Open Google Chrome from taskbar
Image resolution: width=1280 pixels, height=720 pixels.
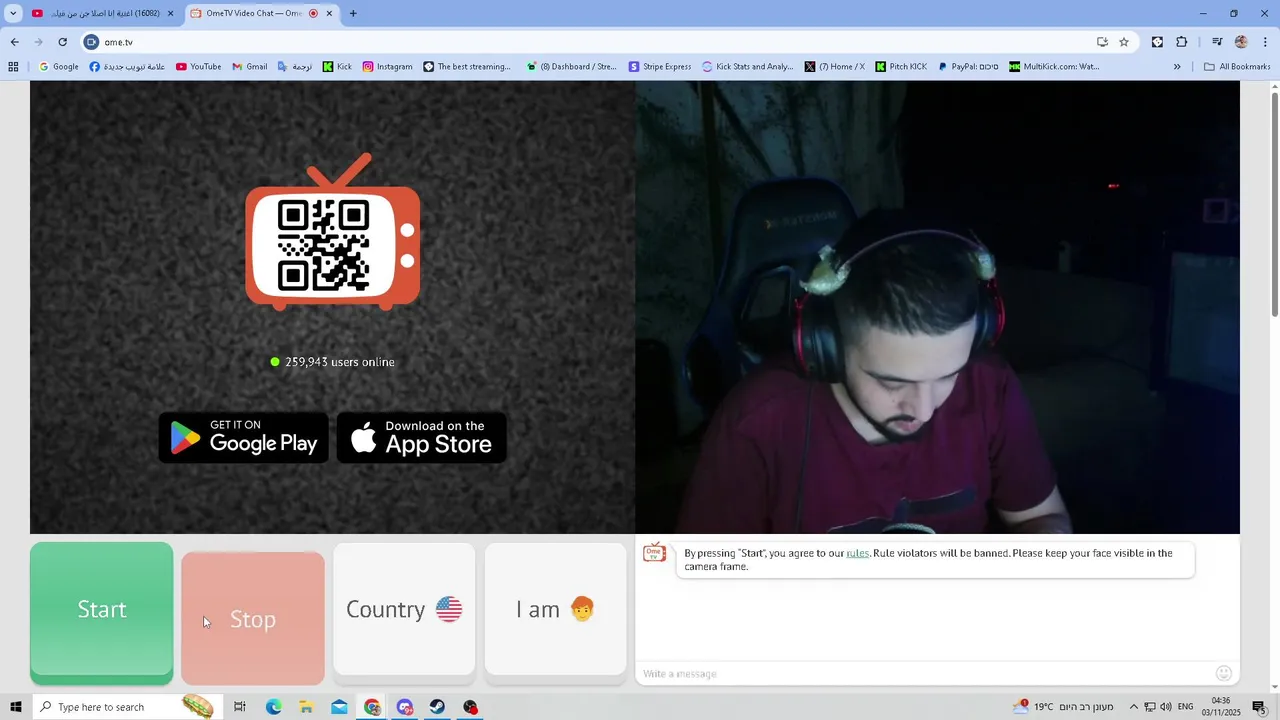(x=372, y=707)
